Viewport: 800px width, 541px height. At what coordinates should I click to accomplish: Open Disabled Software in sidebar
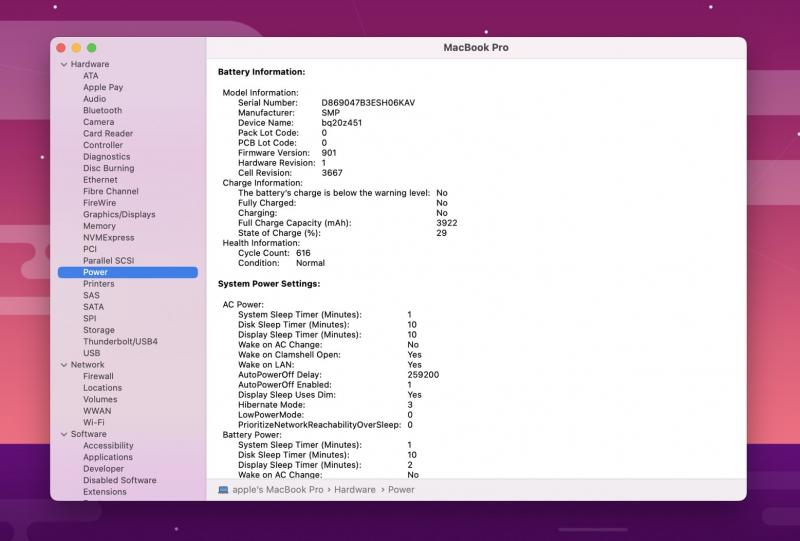pos(119,480)
